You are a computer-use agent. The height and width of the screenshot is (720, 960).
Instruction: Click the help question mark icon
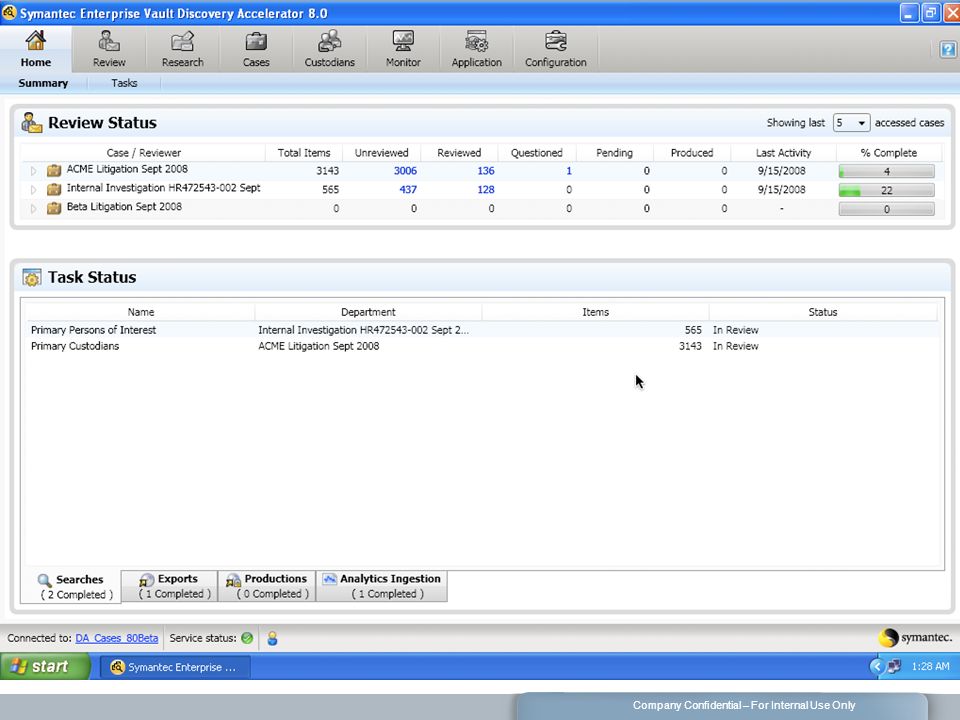948,49
